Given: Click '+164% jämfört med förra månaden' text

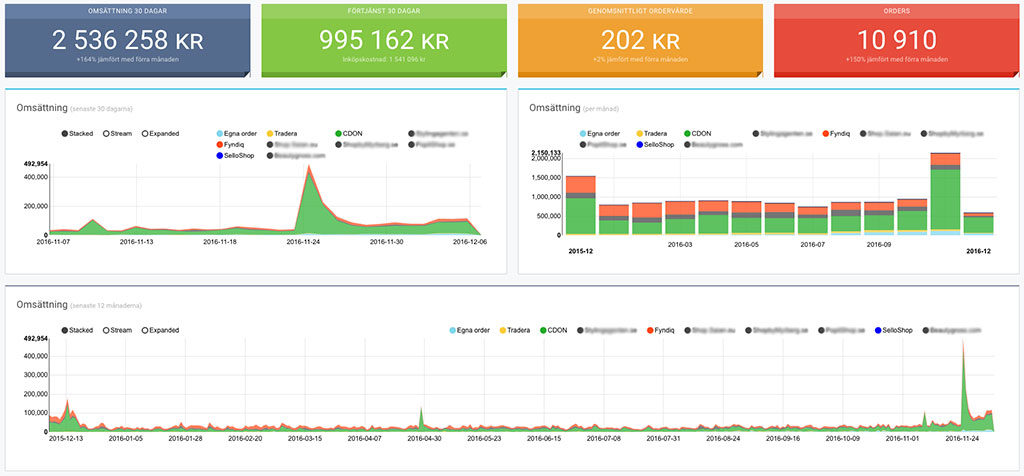Looking at the screenshot, I should click(x=127, y=59).
